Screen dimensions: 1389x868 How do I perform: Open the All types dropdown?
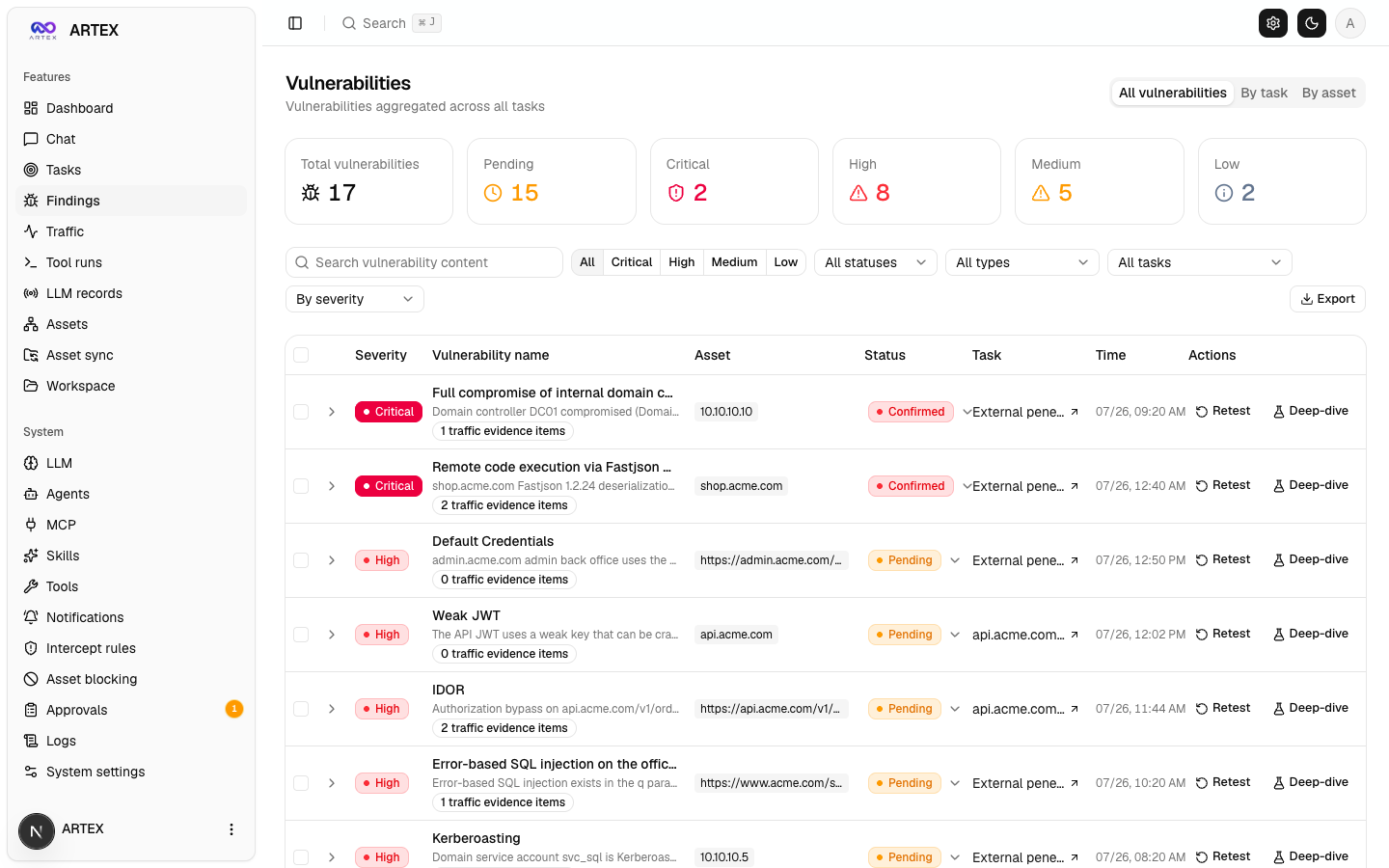pos(1022,262)
